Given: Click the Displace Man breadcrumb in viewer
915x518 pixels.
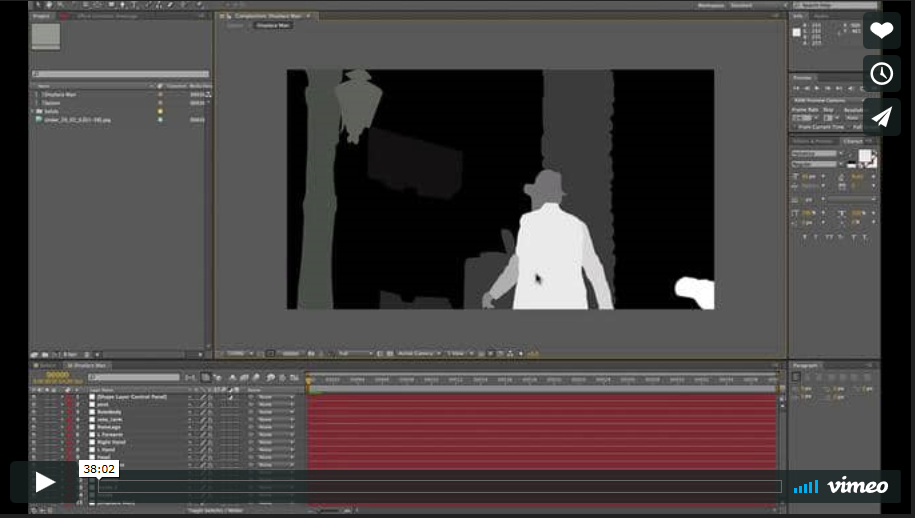Looking at the screenshot, I should coord(273,26).
